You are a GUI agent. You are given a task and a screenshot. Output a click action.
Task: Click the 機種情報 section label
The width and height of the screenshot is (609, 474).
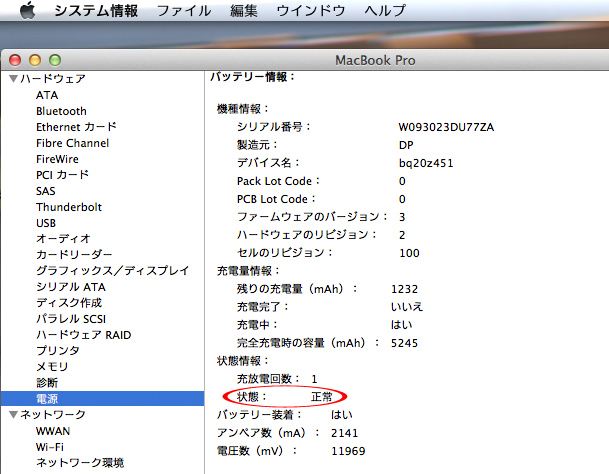(x=243, y=109)
